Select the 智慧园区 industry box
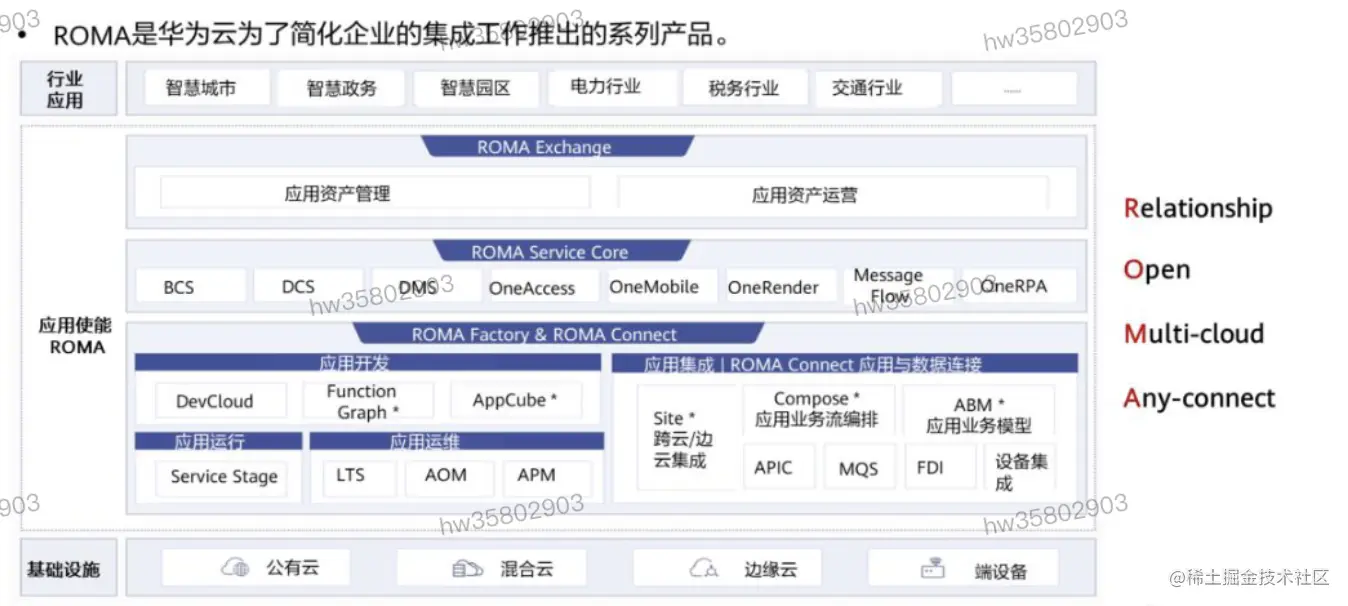1348x606 pixels. pyautogui.click(x=476, y=88)
